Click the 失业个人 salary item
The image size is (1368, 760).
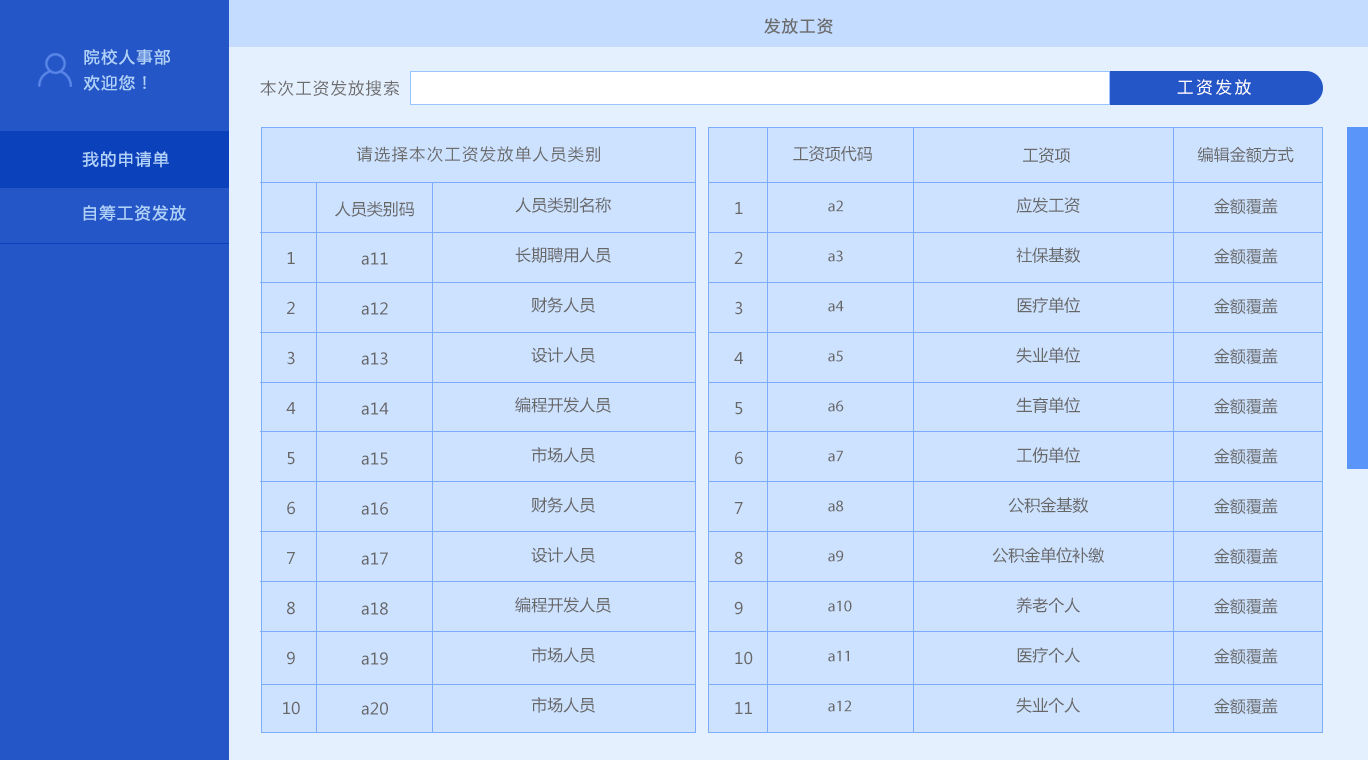point(1047,706)
